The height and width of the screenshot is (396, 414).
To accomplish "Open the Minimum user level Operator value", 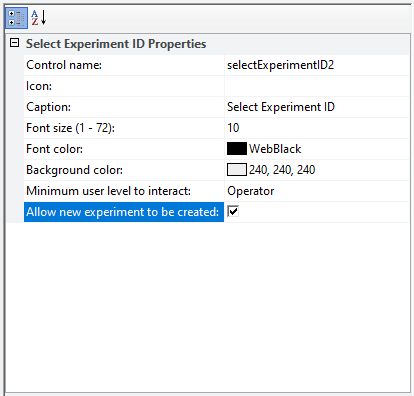I will pos(317,191).
